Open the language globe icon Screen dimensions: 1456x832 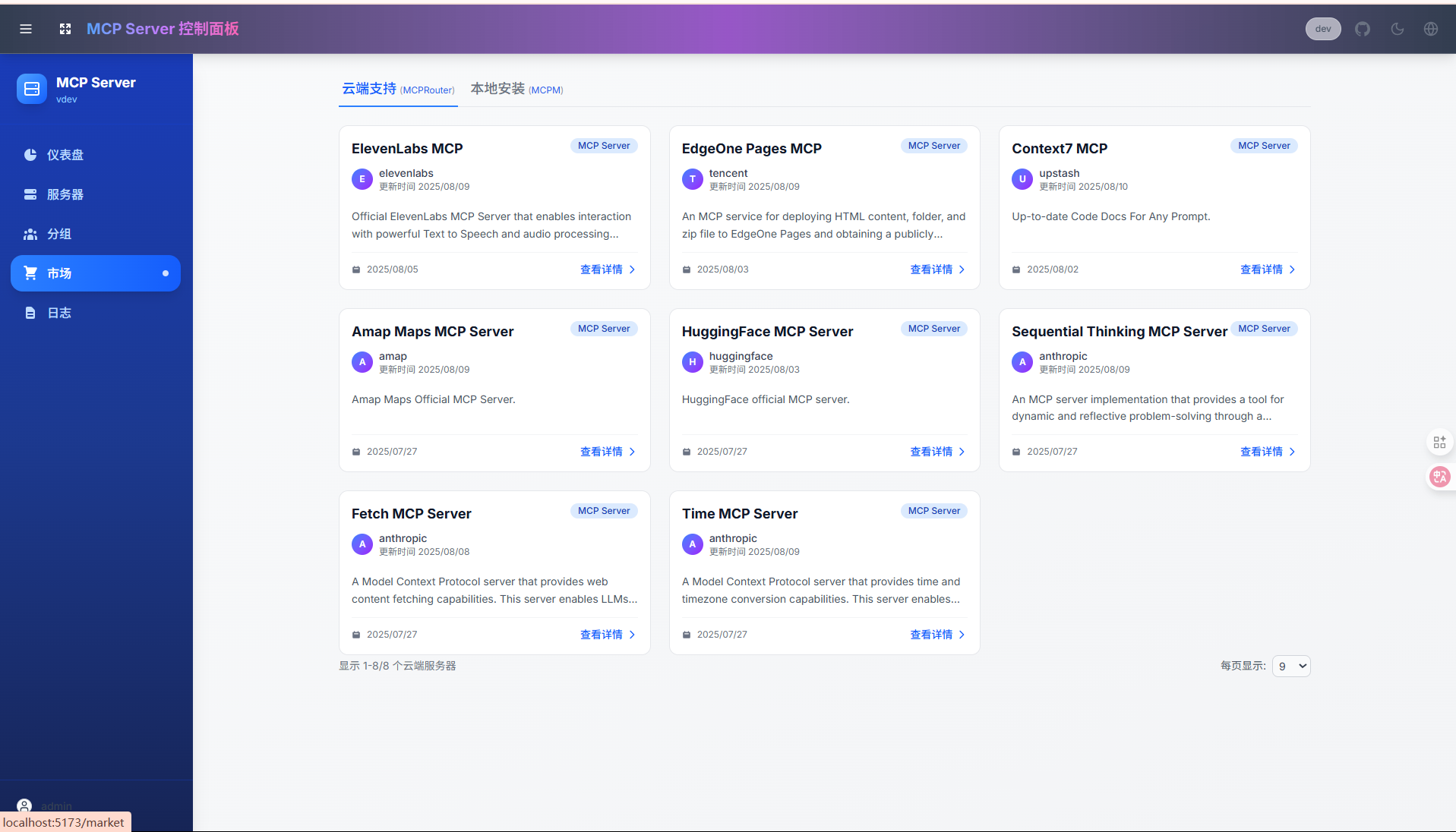coord(1431,29)
